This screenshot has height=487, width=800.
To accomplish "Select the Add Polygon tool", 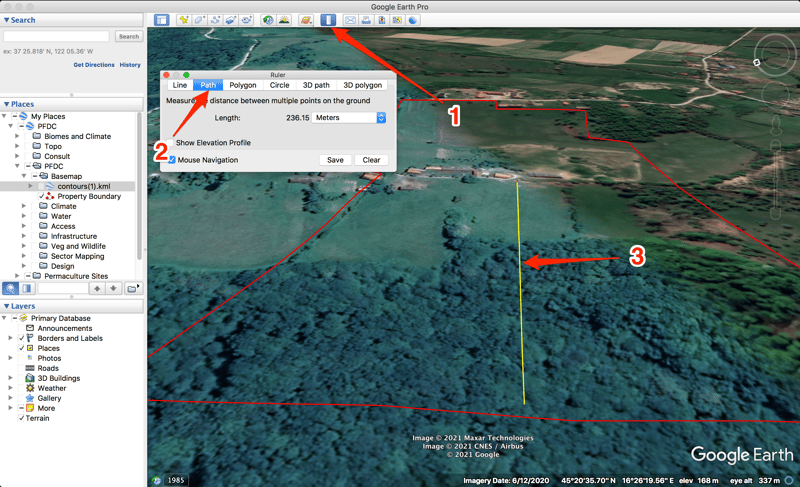I will click(200, 20).
